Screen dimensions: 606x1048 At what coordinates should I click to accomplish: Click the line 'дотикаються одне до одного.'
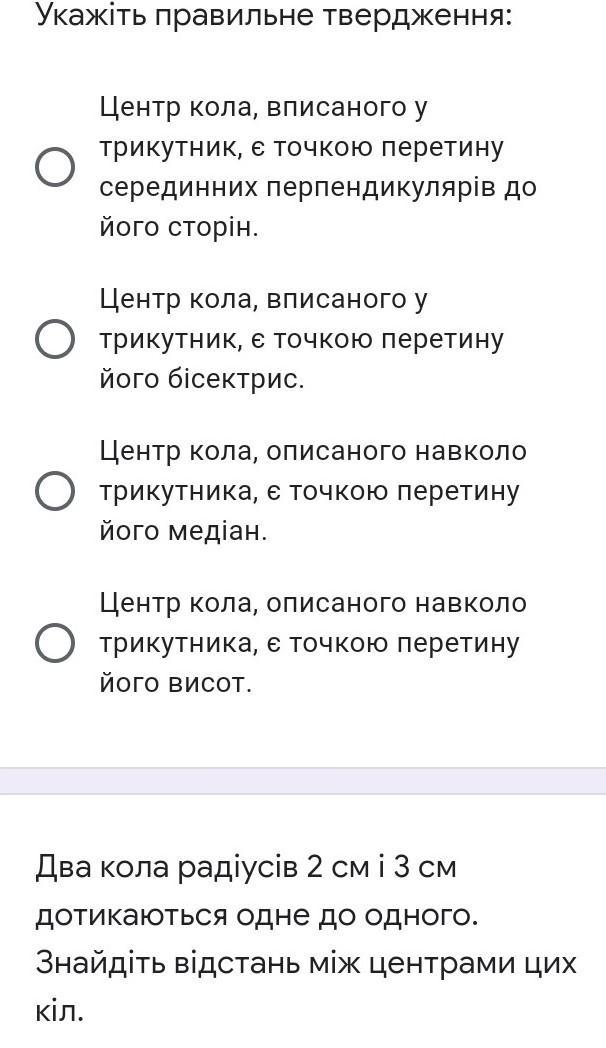click(x=257, y=916)
